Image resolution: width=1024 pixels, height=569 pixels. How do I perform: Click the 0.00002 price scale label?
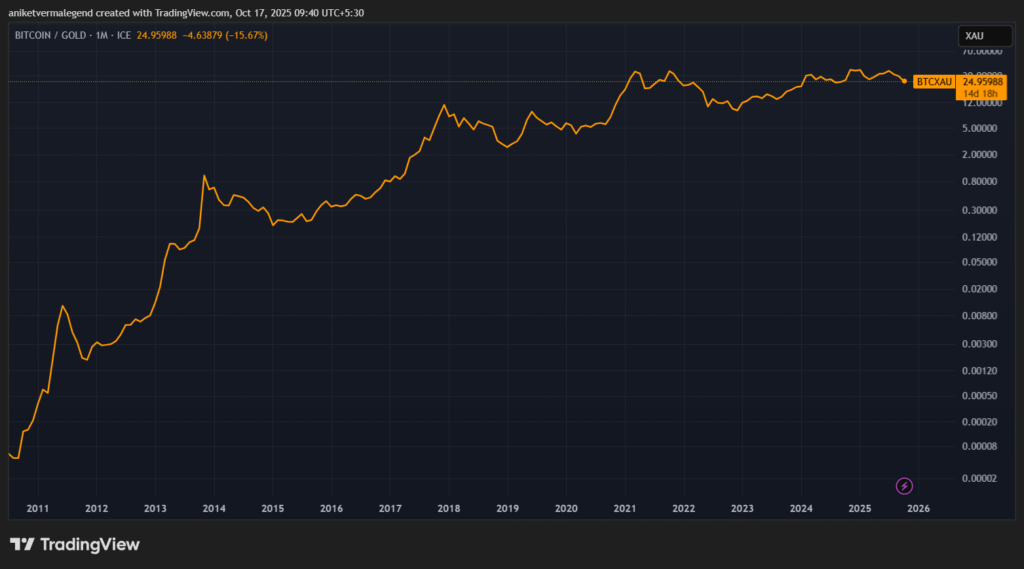point(981,478)
